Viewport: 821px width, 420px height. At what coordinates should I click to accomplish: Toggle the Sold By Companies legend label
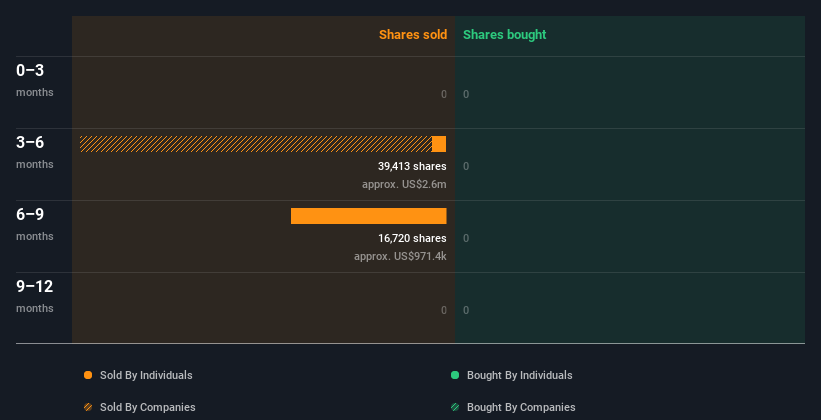click(148, 407)
